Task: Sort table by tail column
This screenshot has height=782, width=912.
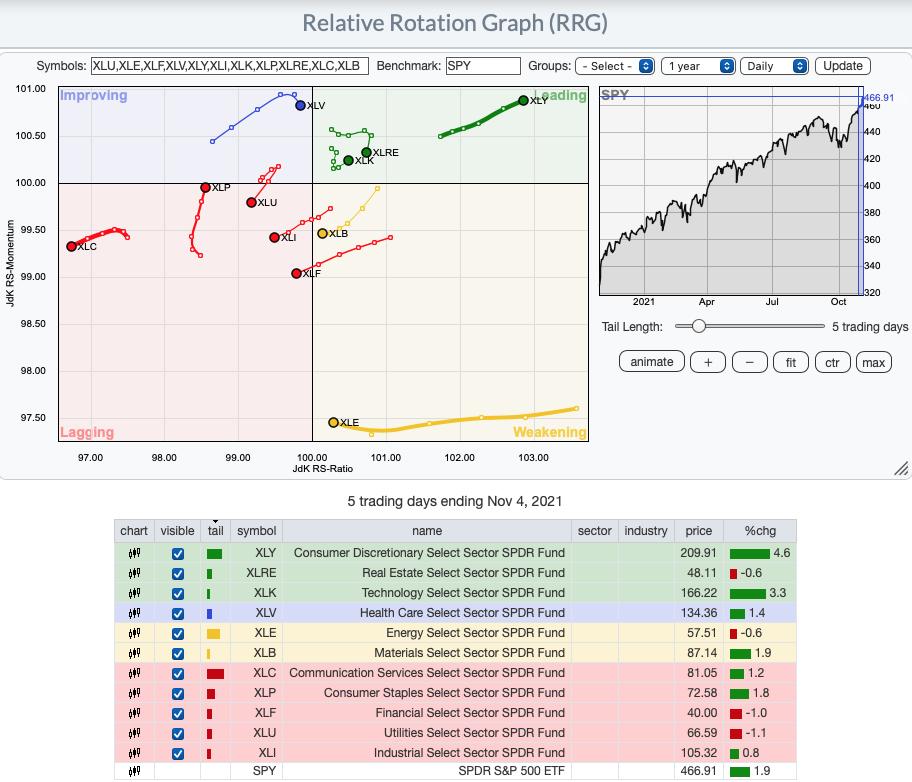Action: coord(216,531)
